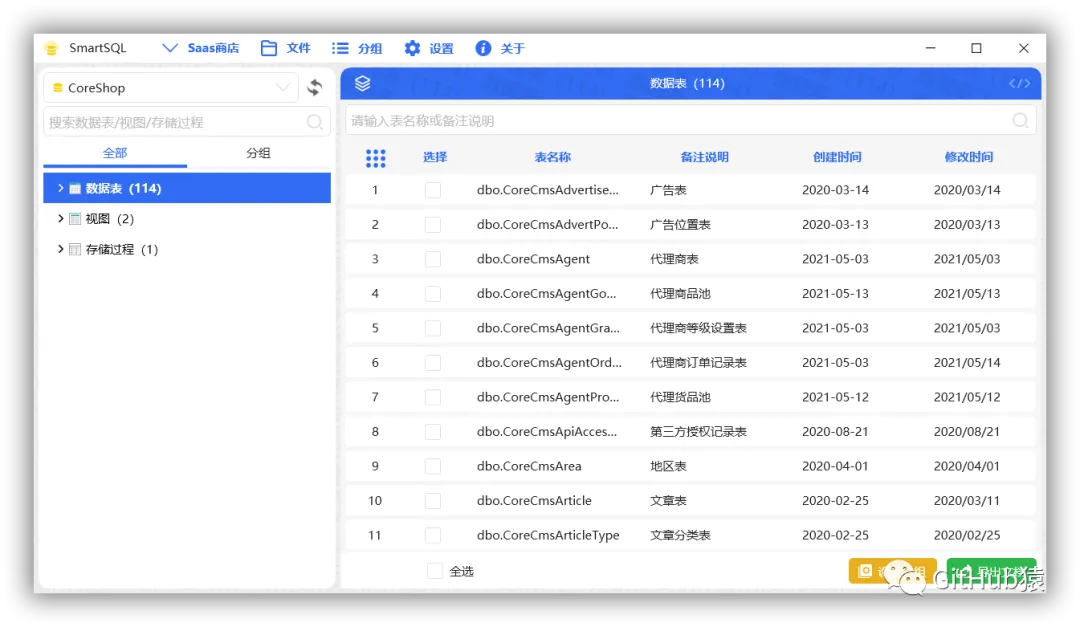Open the CoreShop database dropdown

pos(171,88)
